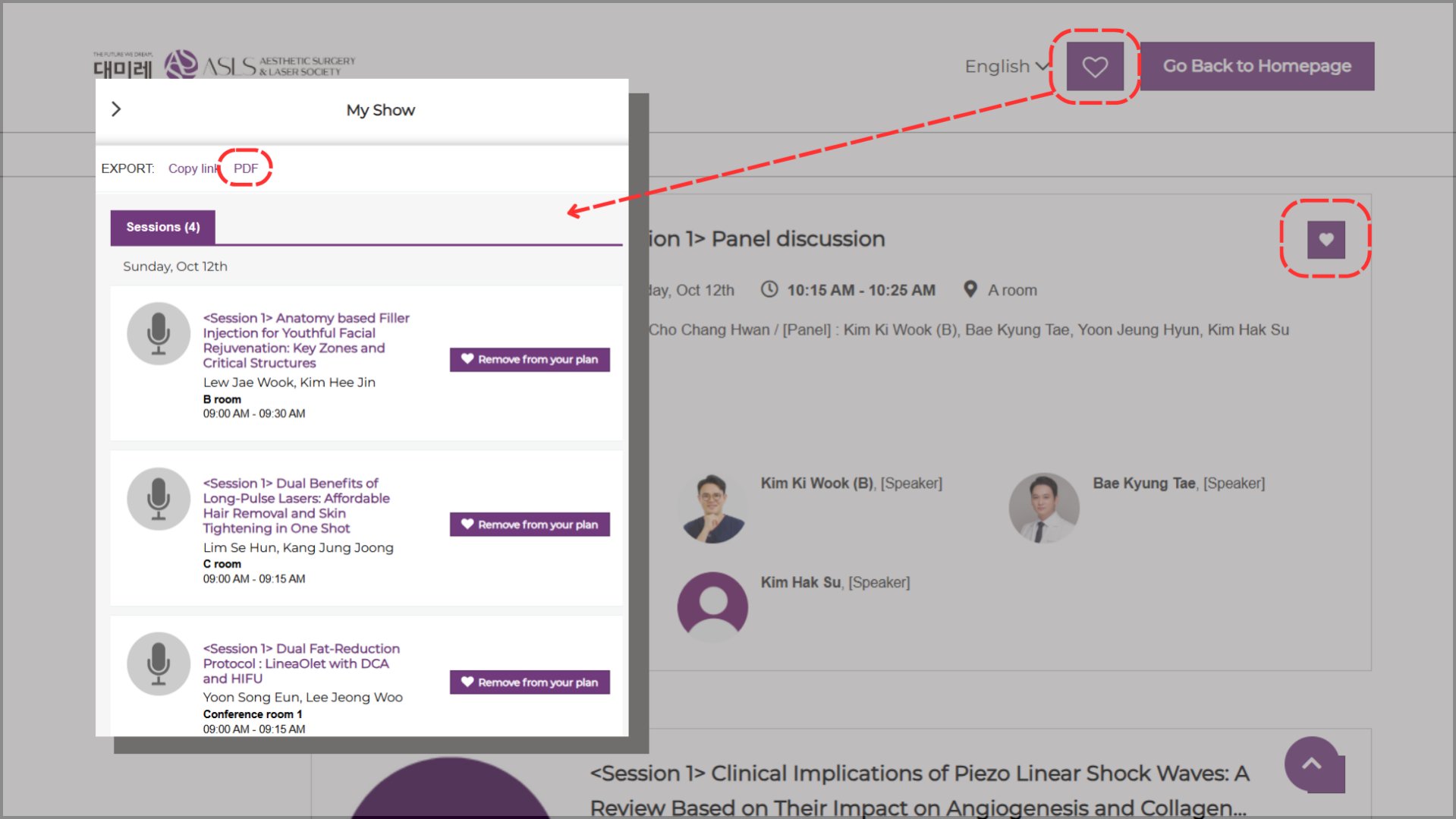The width and height of the screenshot is (1456, 819).
Task: Click 'Sunday, Oct 12th' date header in My Show
Action: tap(175, 266)
